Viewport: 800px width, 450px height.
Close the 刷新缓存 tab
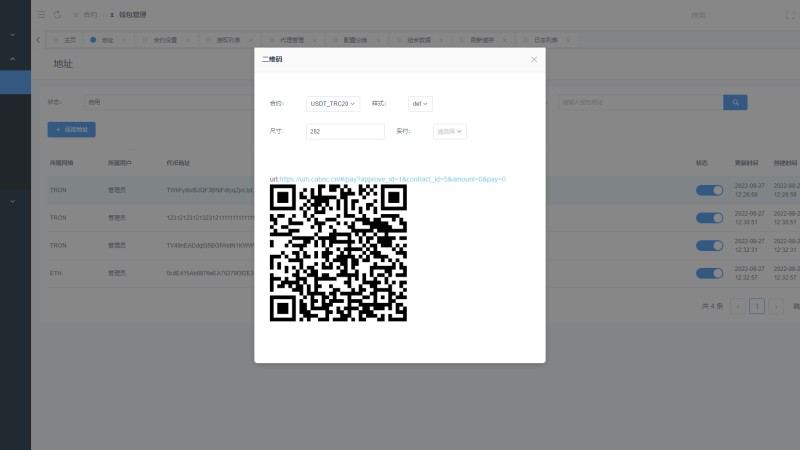point(505,40)
